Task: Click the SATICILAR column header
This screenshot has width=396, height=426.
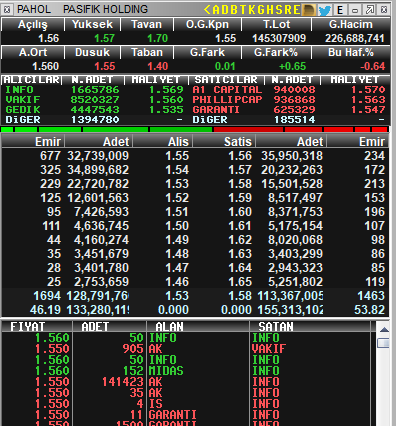Action: [x=226, y=80]
